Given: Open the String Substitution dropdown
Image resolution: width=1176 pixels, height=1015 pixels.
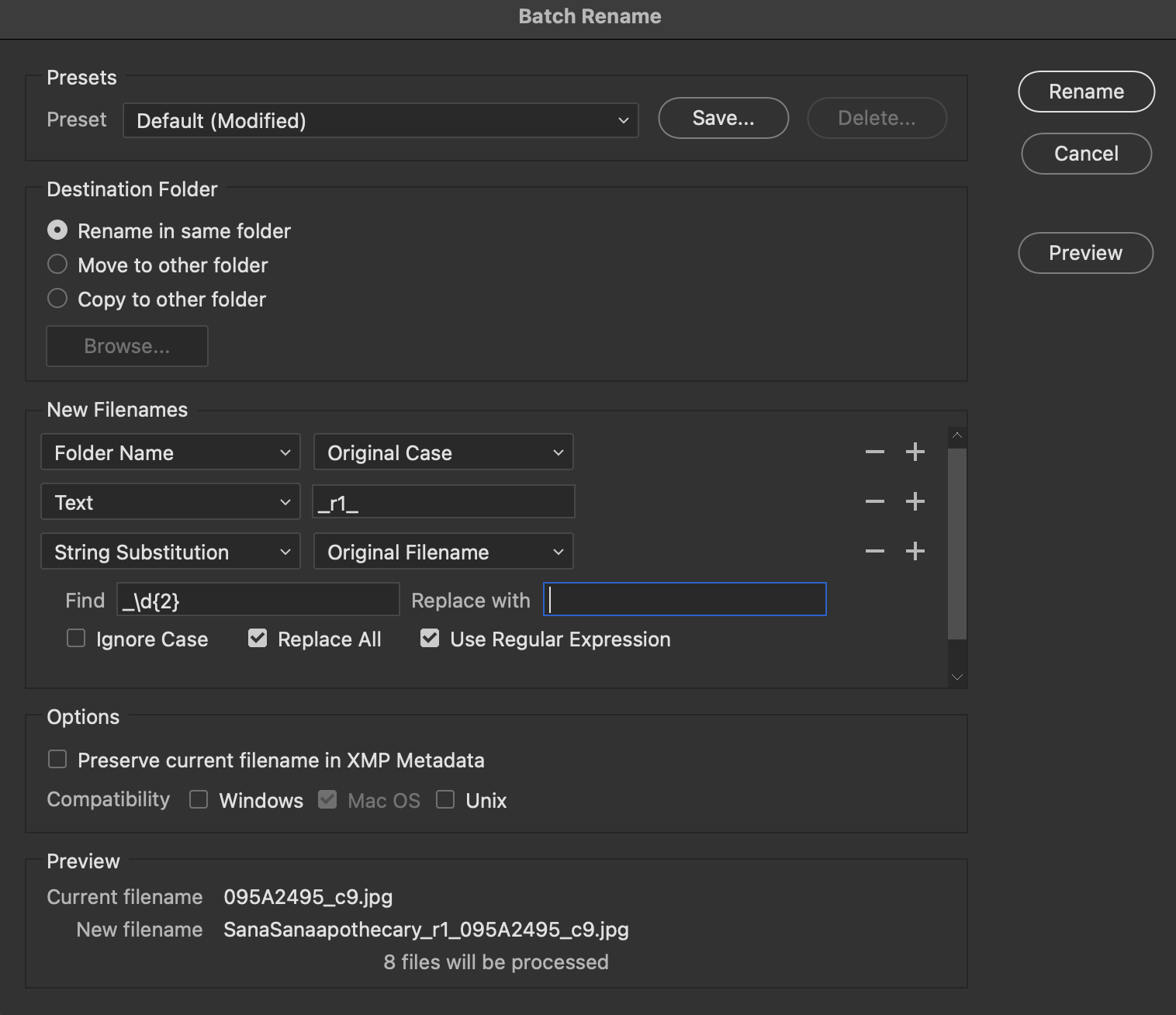Looking at the screenshot, I should (x=170, y=551).
